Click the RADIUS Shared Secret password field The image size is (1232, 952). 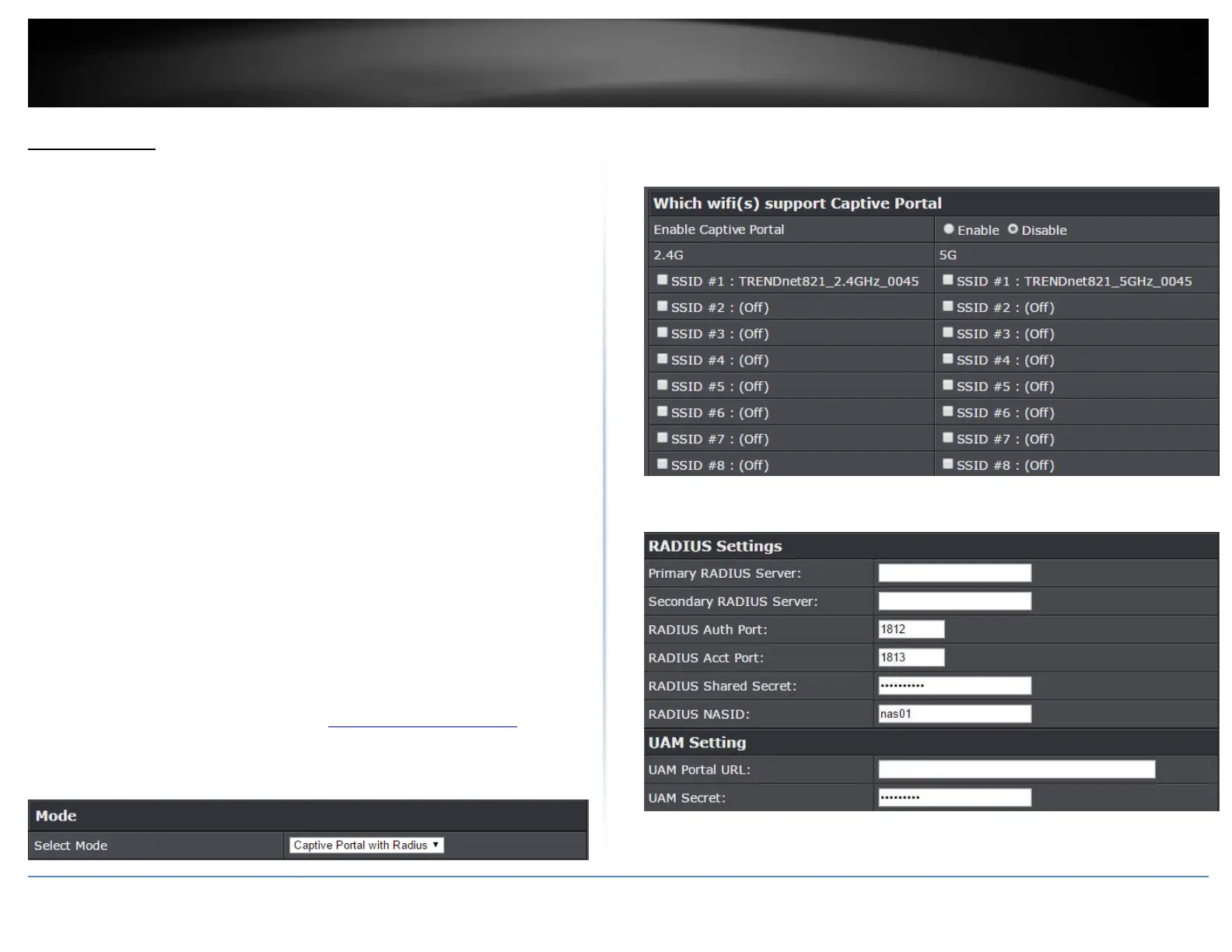tap(954, 686)
